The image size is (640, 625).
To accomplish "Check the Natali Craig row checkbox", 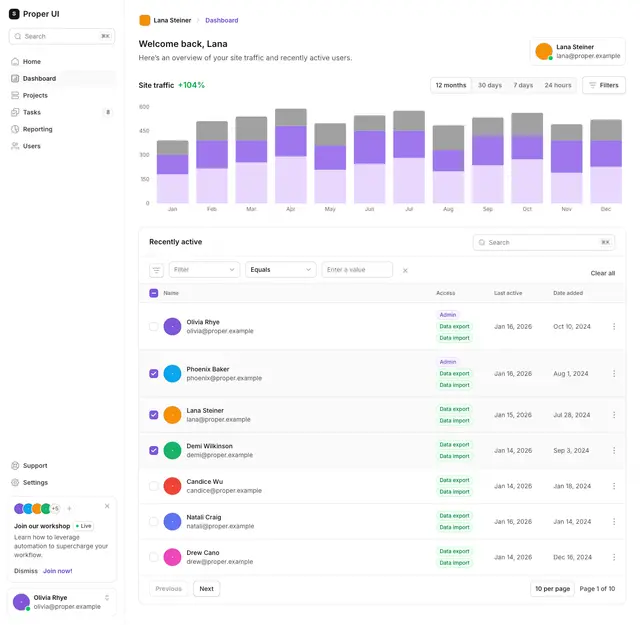I will pyautogui.click(x=153, y=522).
